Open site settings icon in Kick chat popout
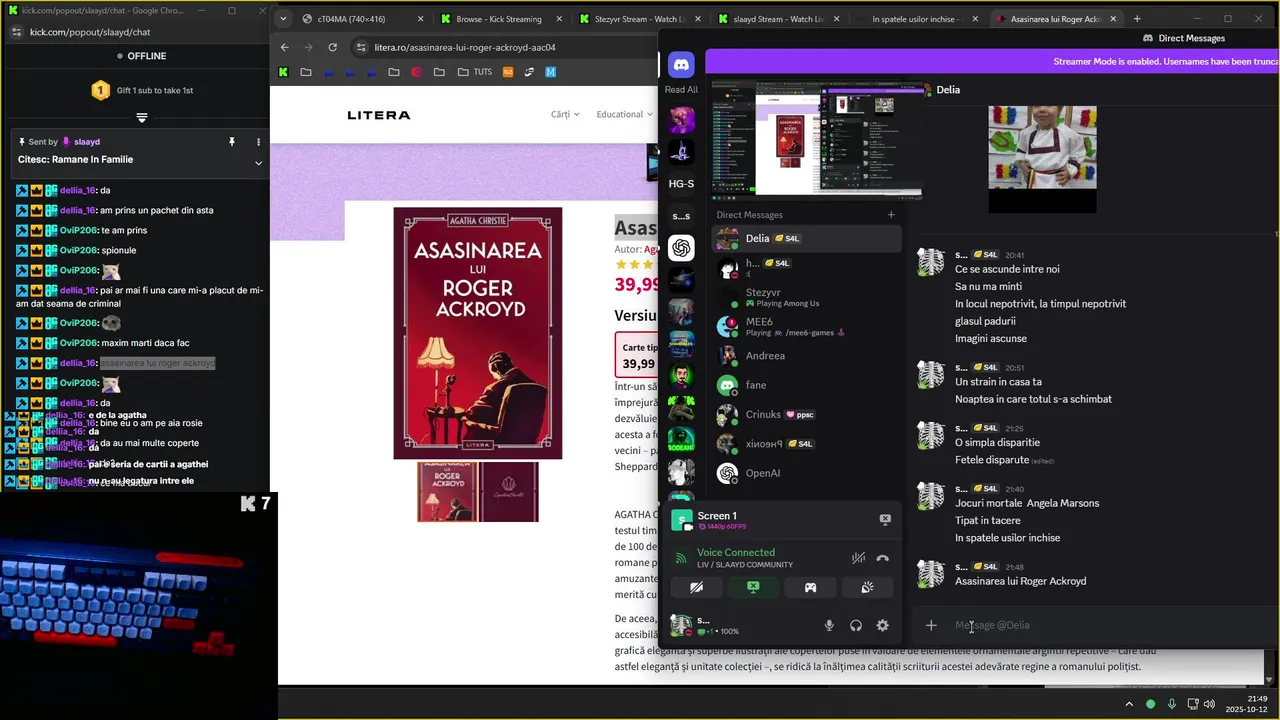Image resolution: width=1280 pixels, height=720 pixels. [x=16, y=32]
